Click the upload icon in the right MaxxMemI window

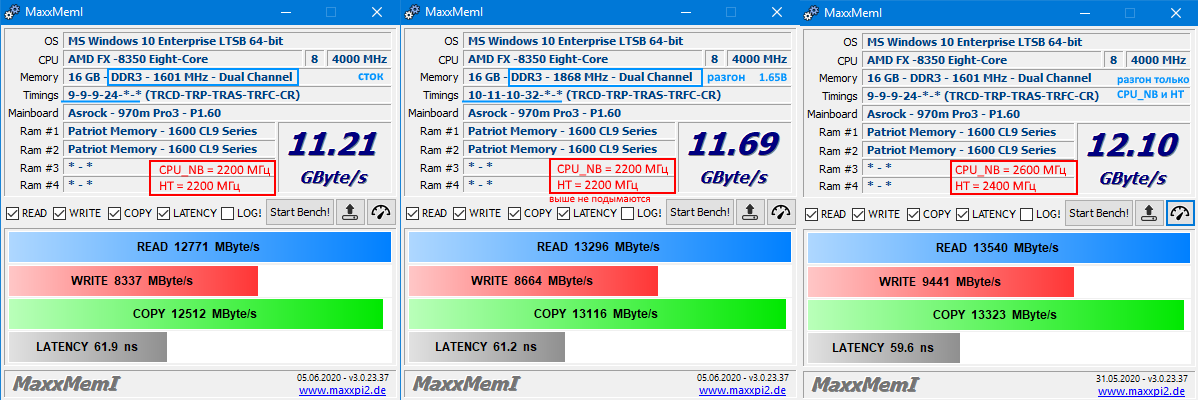coord(1150,212)
